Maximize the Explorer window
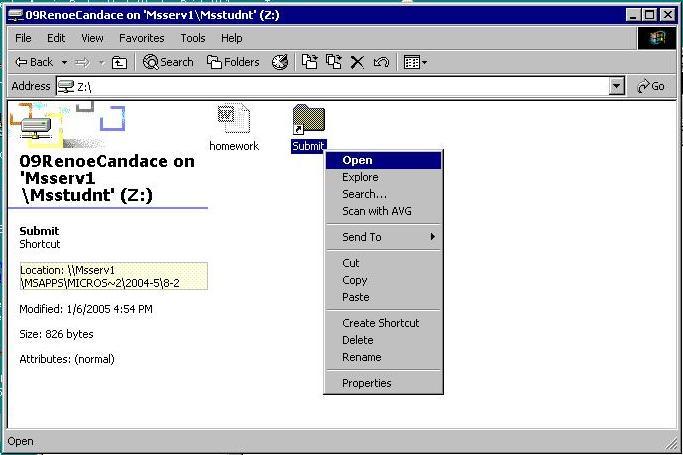 pos(649,15)
